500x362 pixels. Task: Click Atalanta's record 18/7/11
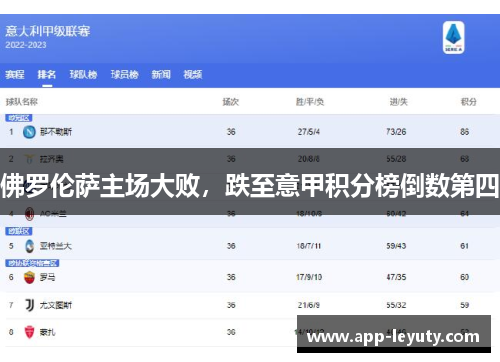pos(309,246)
